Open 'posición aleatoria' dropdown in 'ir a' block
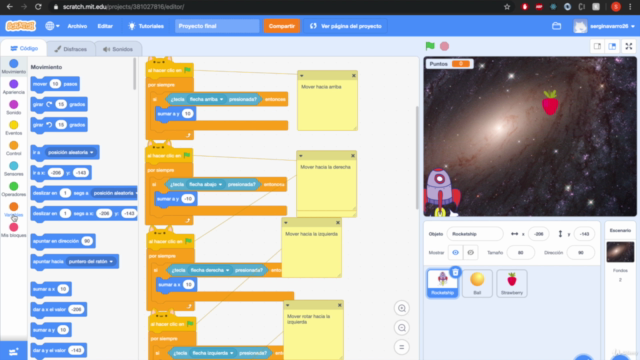 tap(71, 152)
